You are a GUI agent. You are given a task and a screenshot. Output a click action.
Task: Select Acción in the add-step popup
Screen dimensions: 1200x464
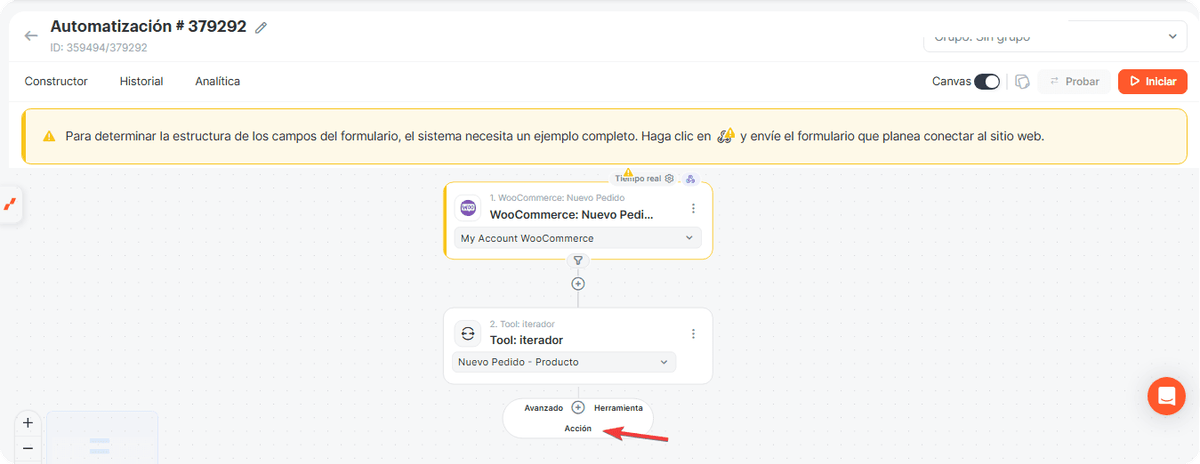pyautogui.click(x=578, y=428)
